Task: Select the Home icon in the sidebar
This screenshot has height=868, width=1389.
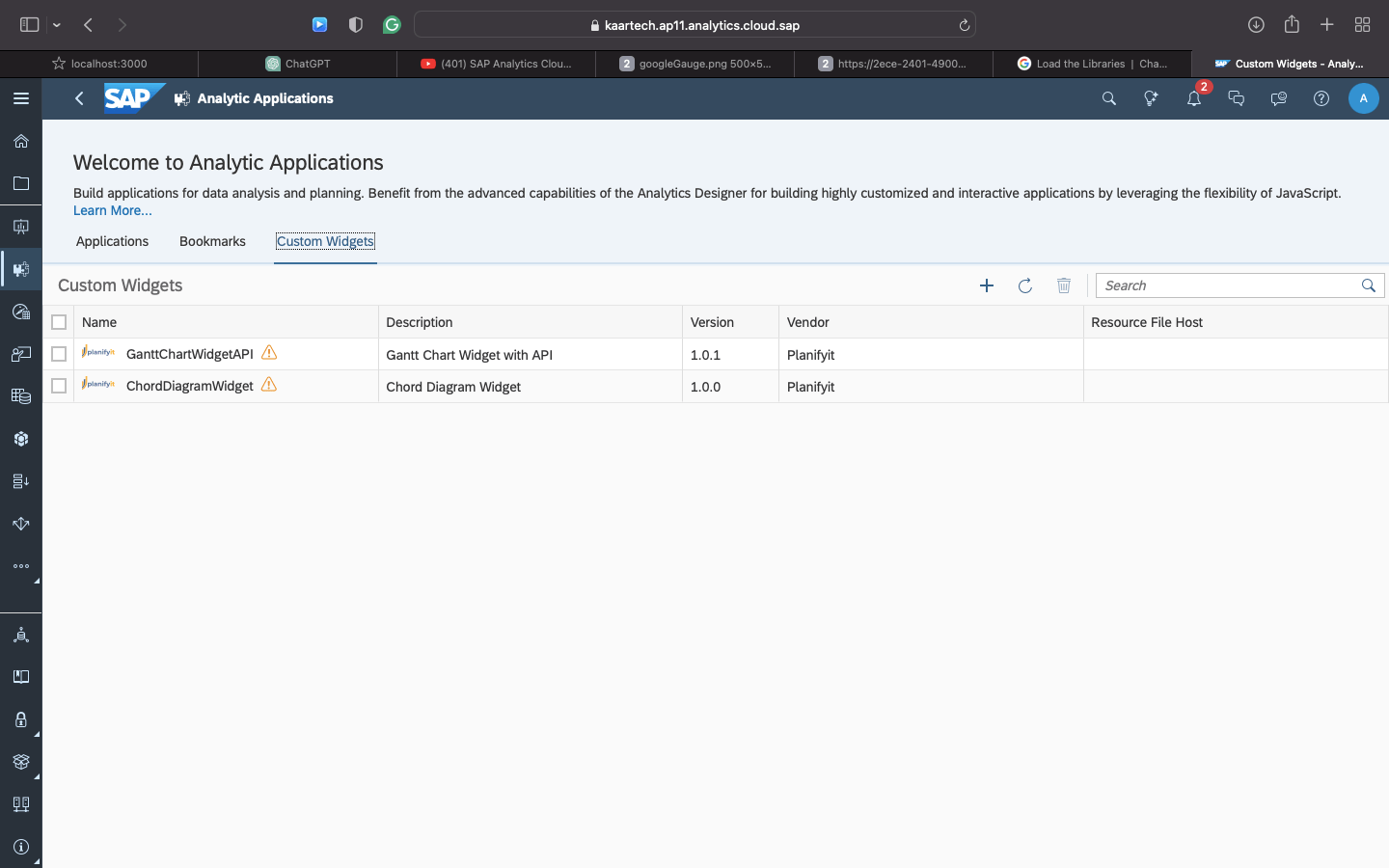Action: [20, 141]
